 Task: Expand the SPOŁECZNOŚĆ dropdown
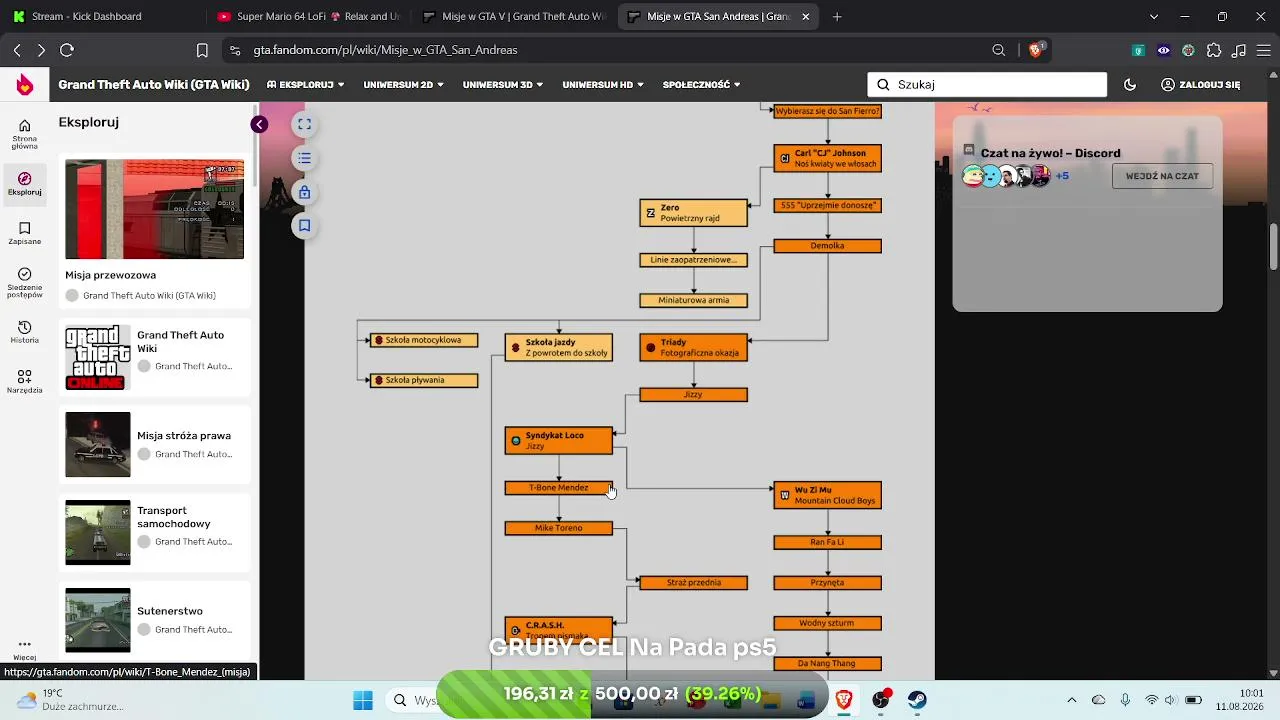701,85
